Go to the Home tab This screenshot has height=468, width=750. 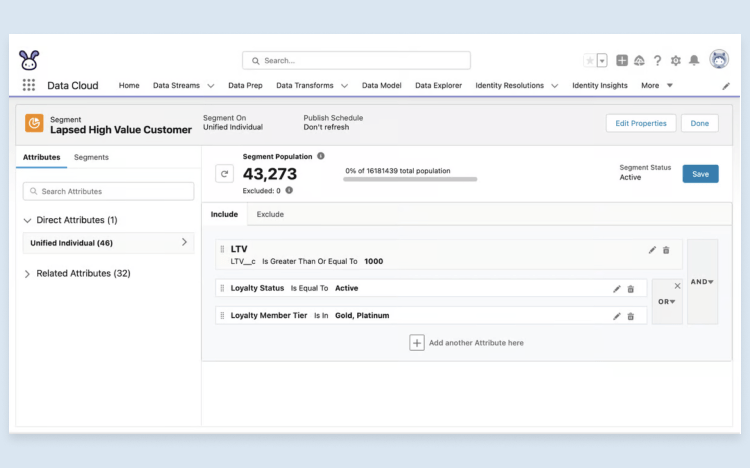tap(129, 85)
